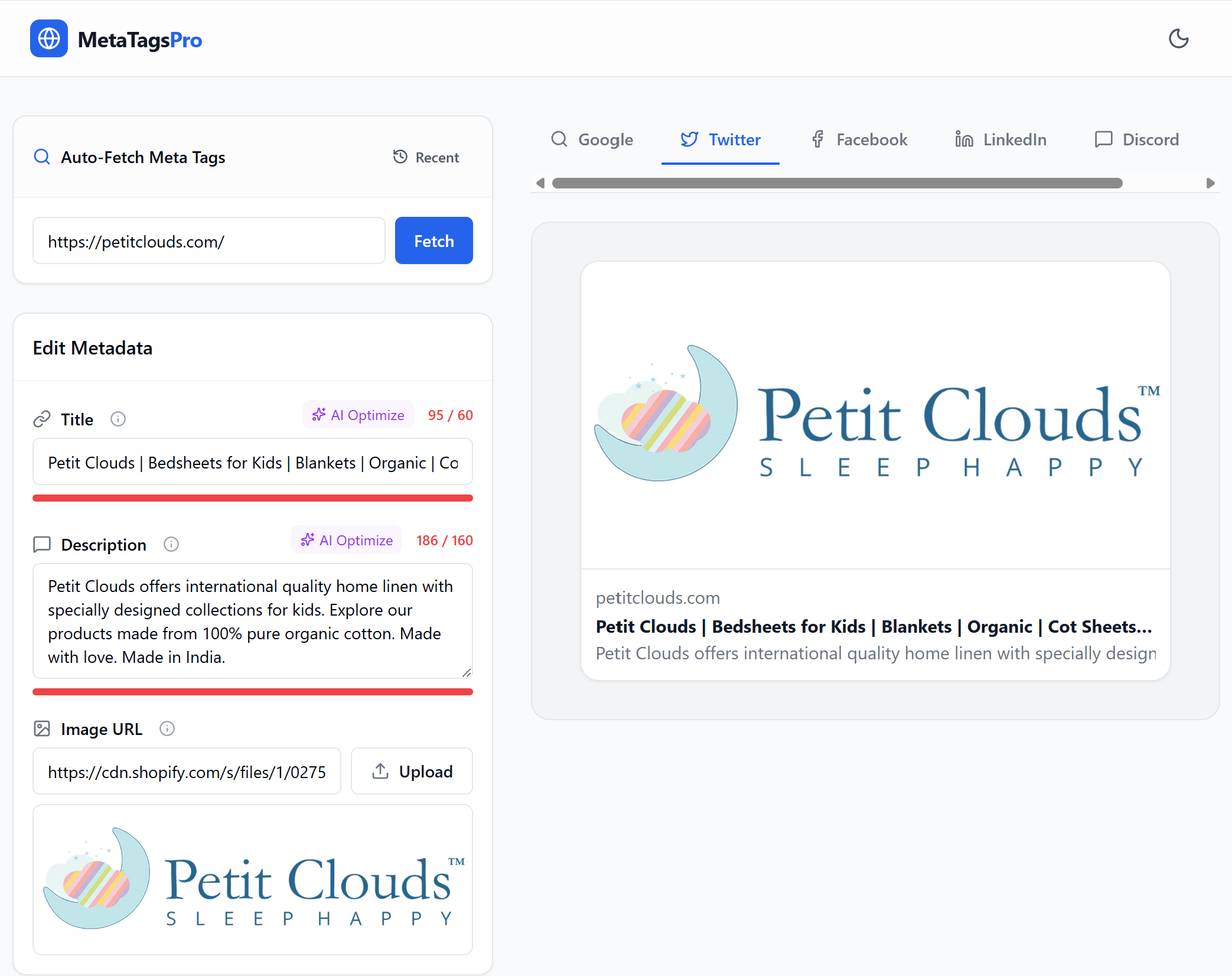Open the Discord preview tab

tap(1137, 139)
